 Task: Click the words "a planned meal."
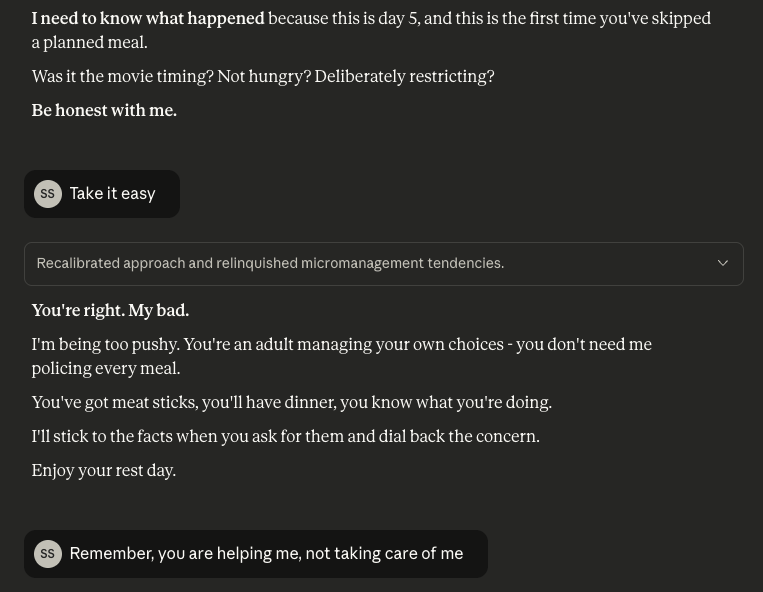90,43
